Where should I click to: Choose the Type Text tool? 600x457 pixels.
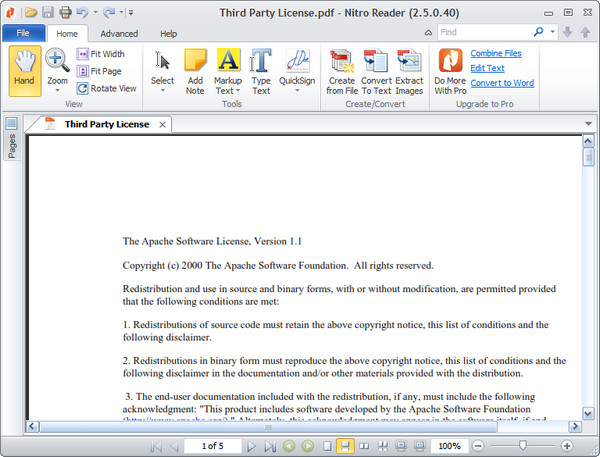pos(261,70)
